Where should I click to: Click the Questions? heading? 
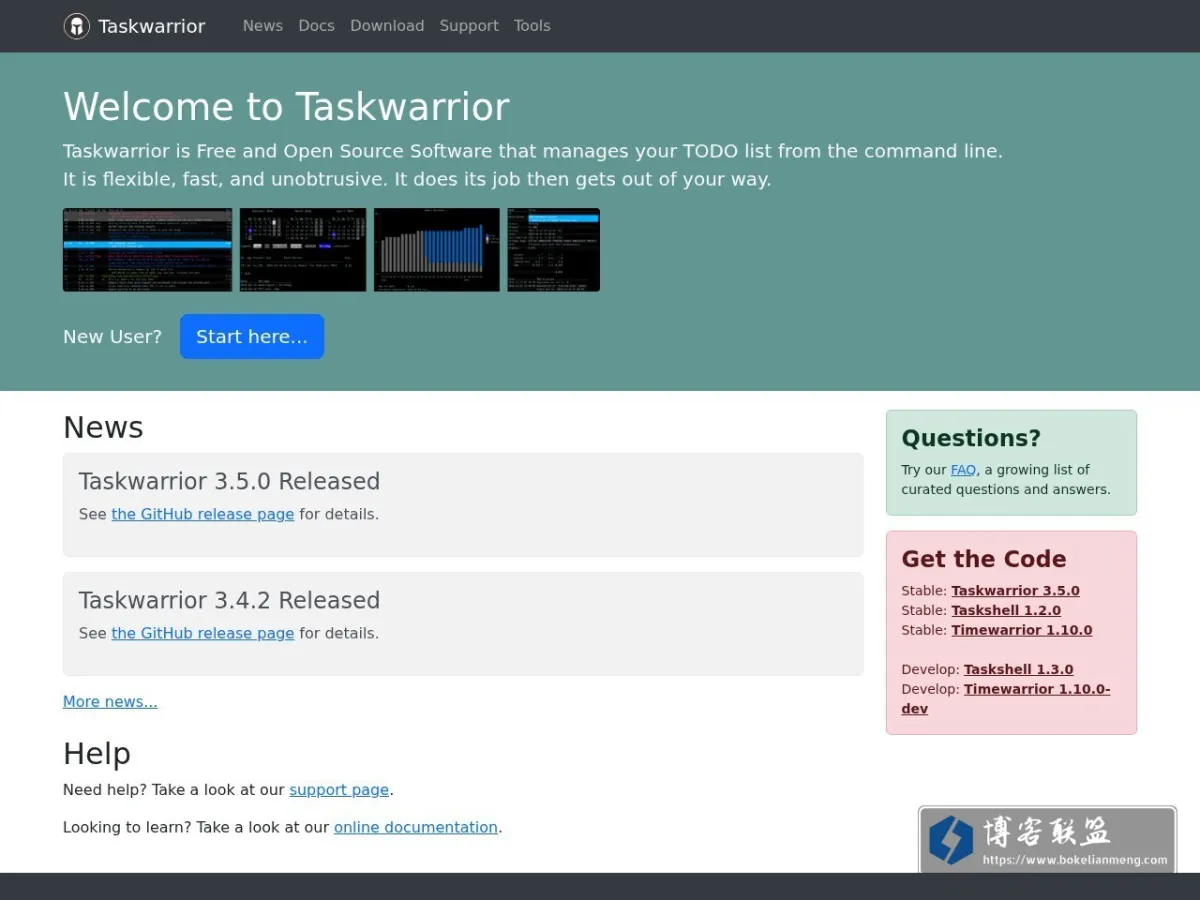pyautogui.click(x=971, y=438)
